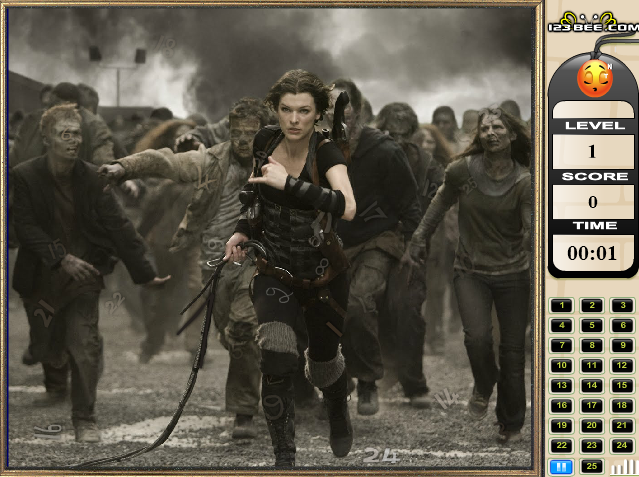Select number 14 tile in the number panel
639x477 pixels.
(x=592, y=385)
